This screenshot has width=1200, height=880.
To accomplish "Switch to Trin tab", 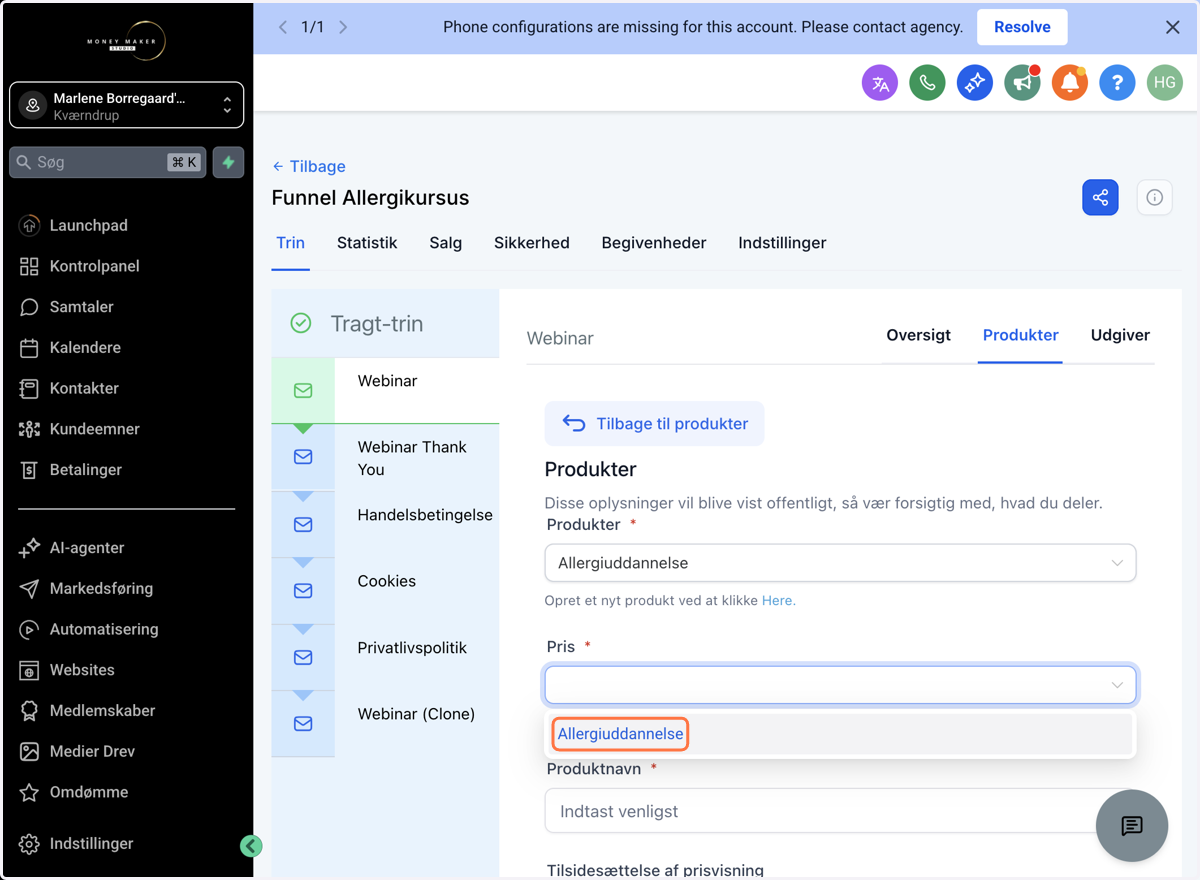I will click(x=290, y=243).
